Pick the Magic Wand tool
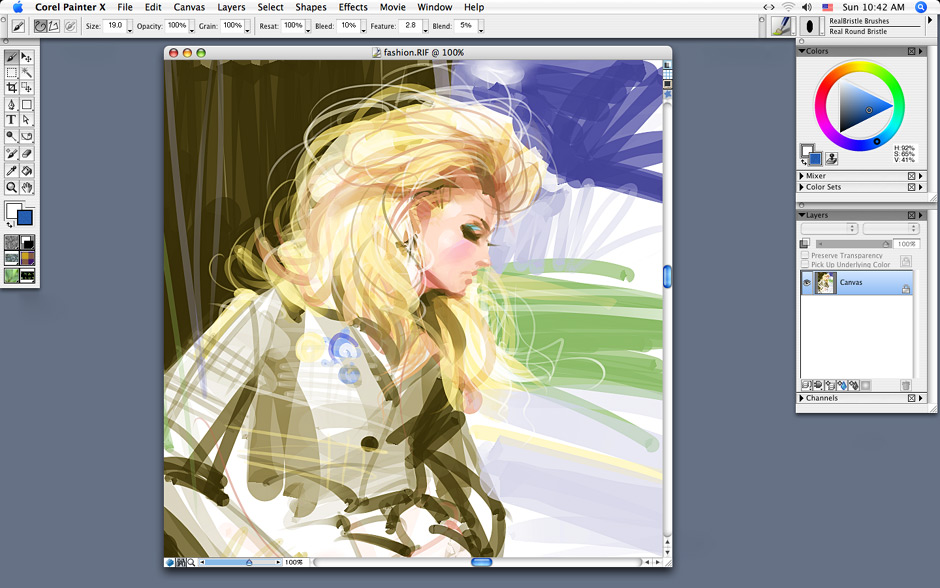940x588 pixels. click(x=27, y=73)
